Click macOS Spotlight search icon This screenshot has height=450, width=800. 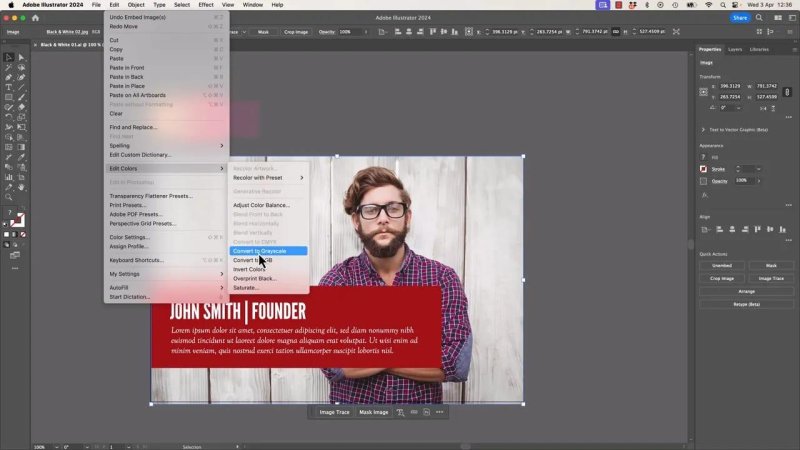[x=722, y=5]
